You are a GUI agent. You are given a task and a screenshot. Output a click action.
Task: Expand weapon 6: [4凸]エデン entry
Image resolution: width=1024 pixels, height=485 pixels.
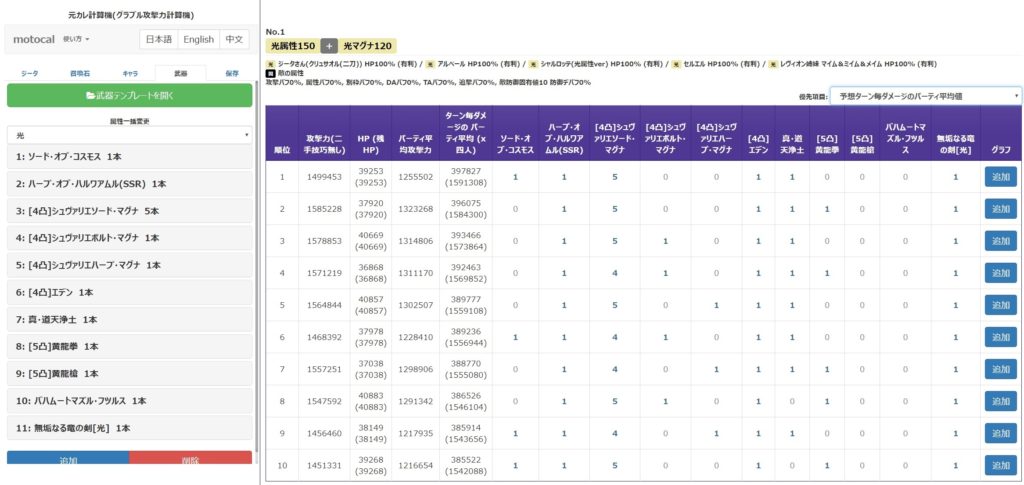pyautogui.click(x=129, y=292)
